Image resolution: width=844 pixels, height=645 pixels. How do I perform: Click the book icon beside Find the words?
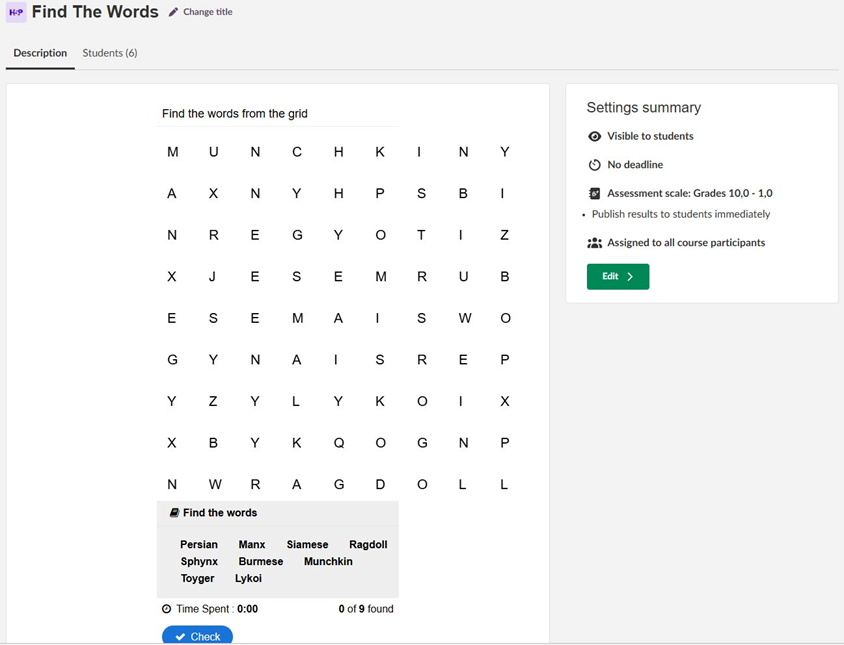pyautogui.click(x=174, y=513)
